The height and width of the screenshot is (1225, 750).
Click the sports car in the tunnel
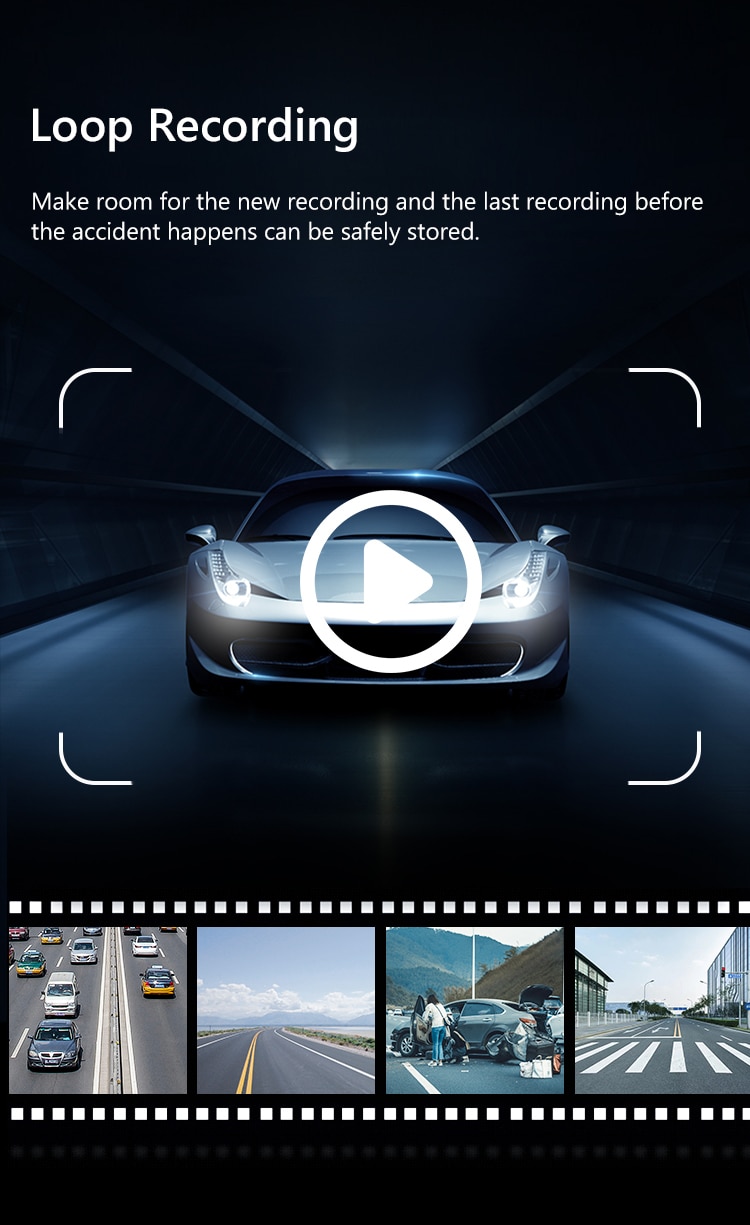click(x=377, y=585)
